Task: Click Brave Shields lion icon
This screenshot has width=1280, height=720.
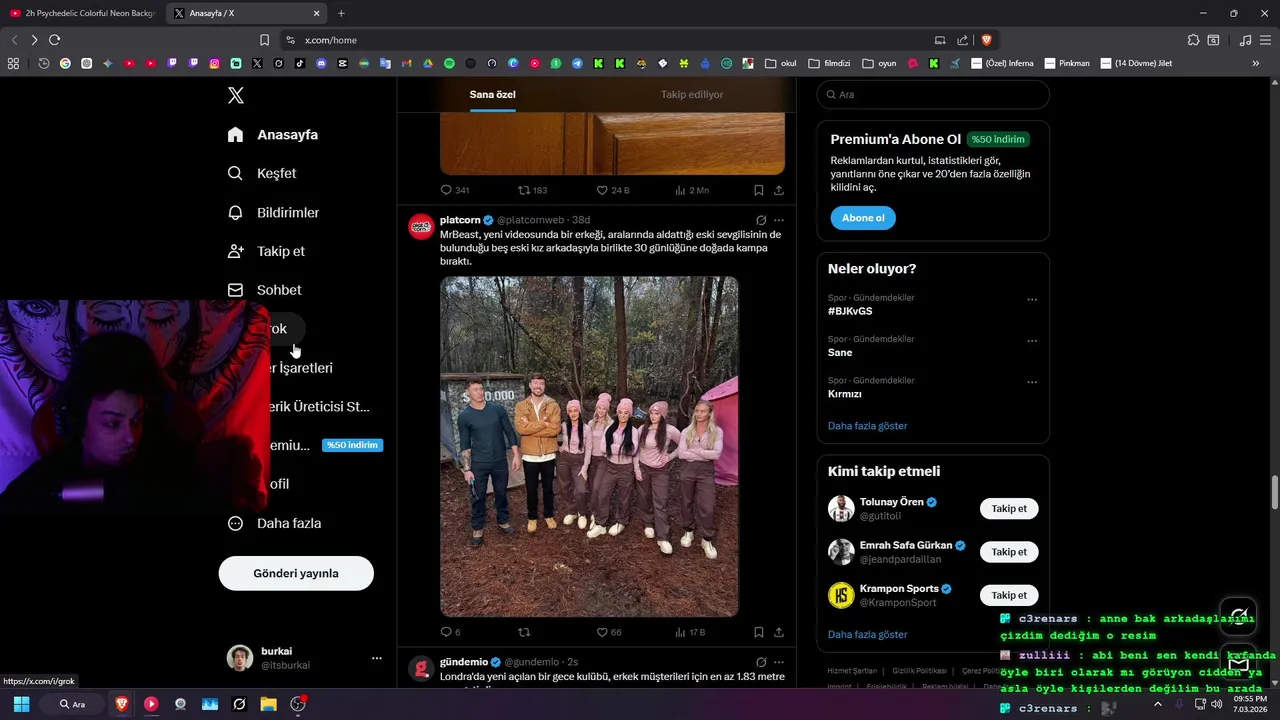Action: [x=986, y=40]
